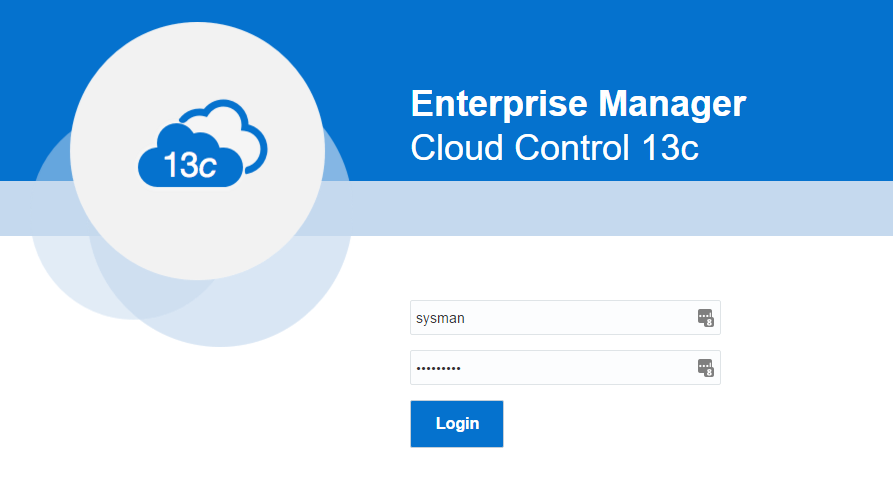
Task: Click the "Manager" word in the heading
Action: tap(672, 105)
